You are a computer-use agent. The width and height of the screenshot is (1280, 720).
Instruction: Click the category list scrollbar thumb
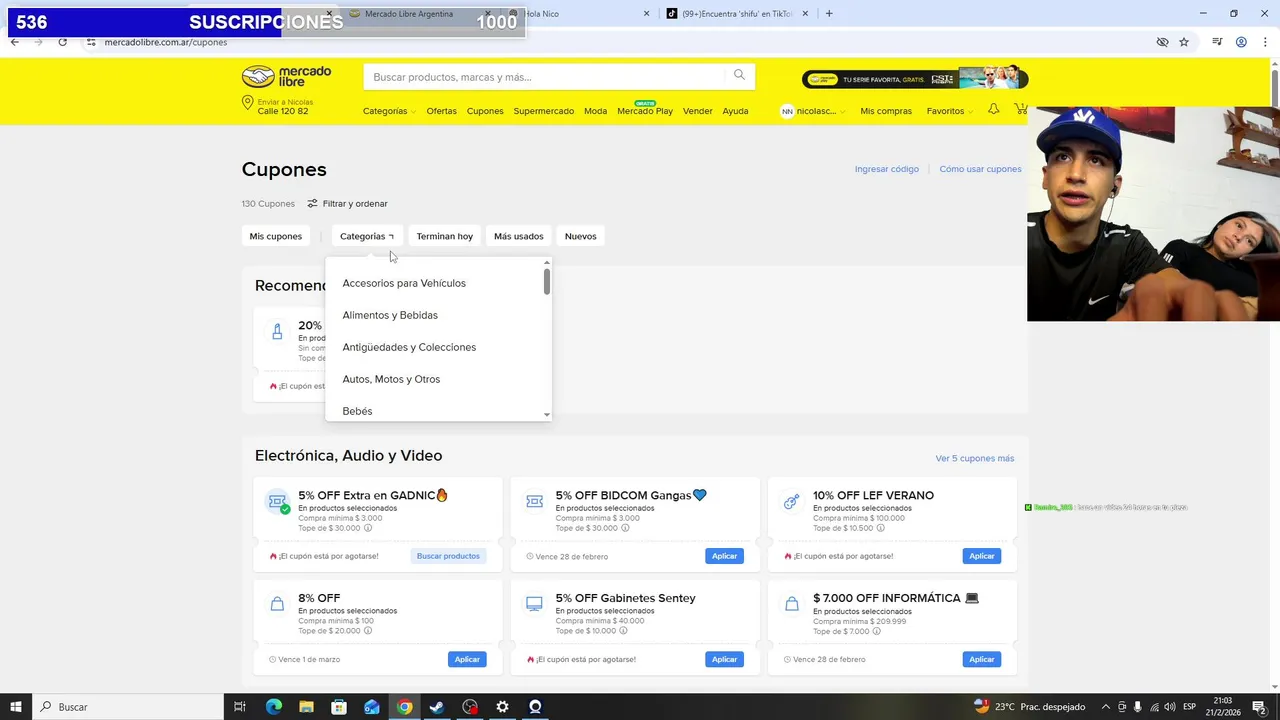click(547, 281)
